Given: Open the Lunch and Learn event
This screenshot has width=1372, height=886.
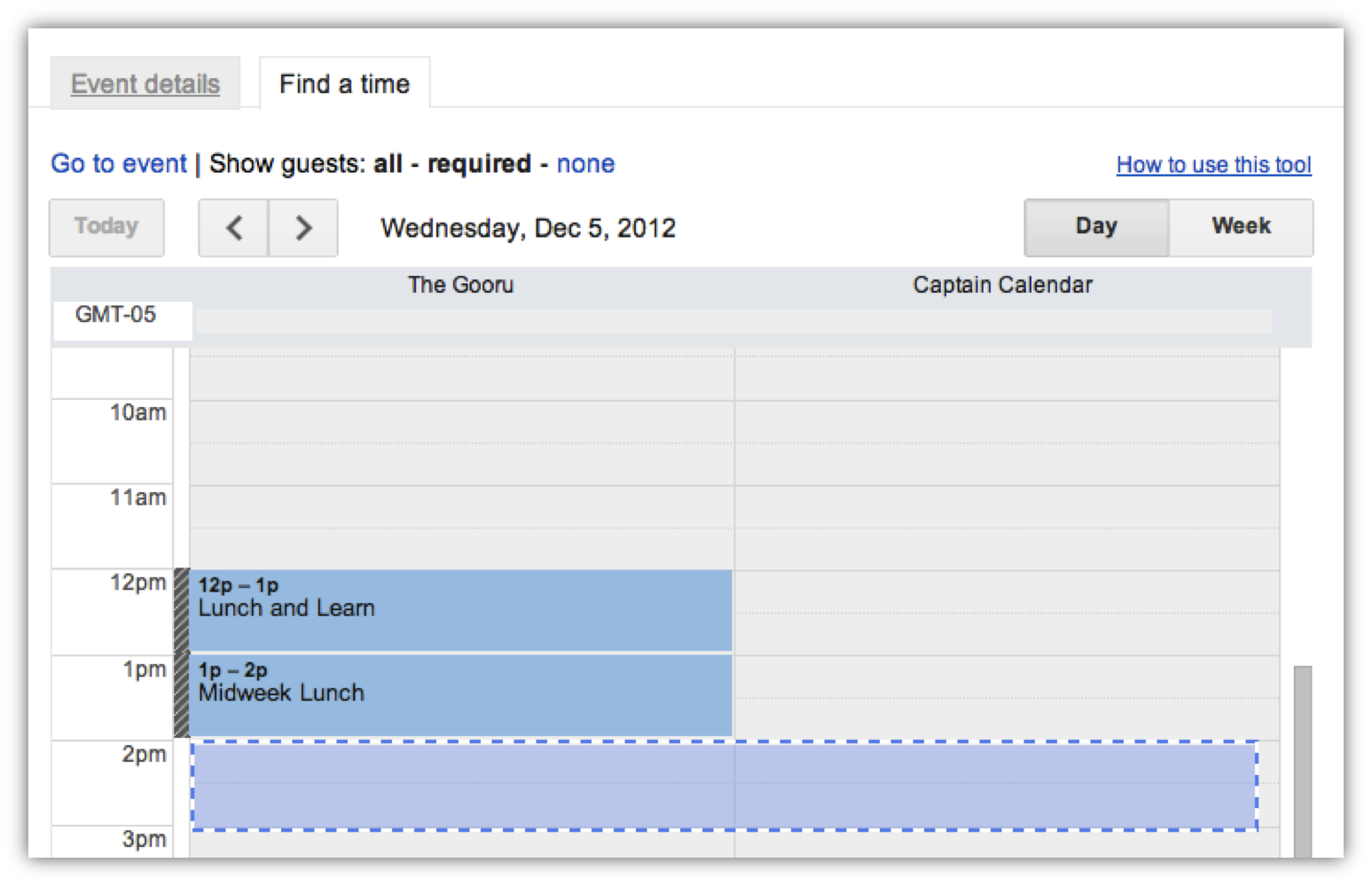Looking at the screenshot, I should pos(461,610).
